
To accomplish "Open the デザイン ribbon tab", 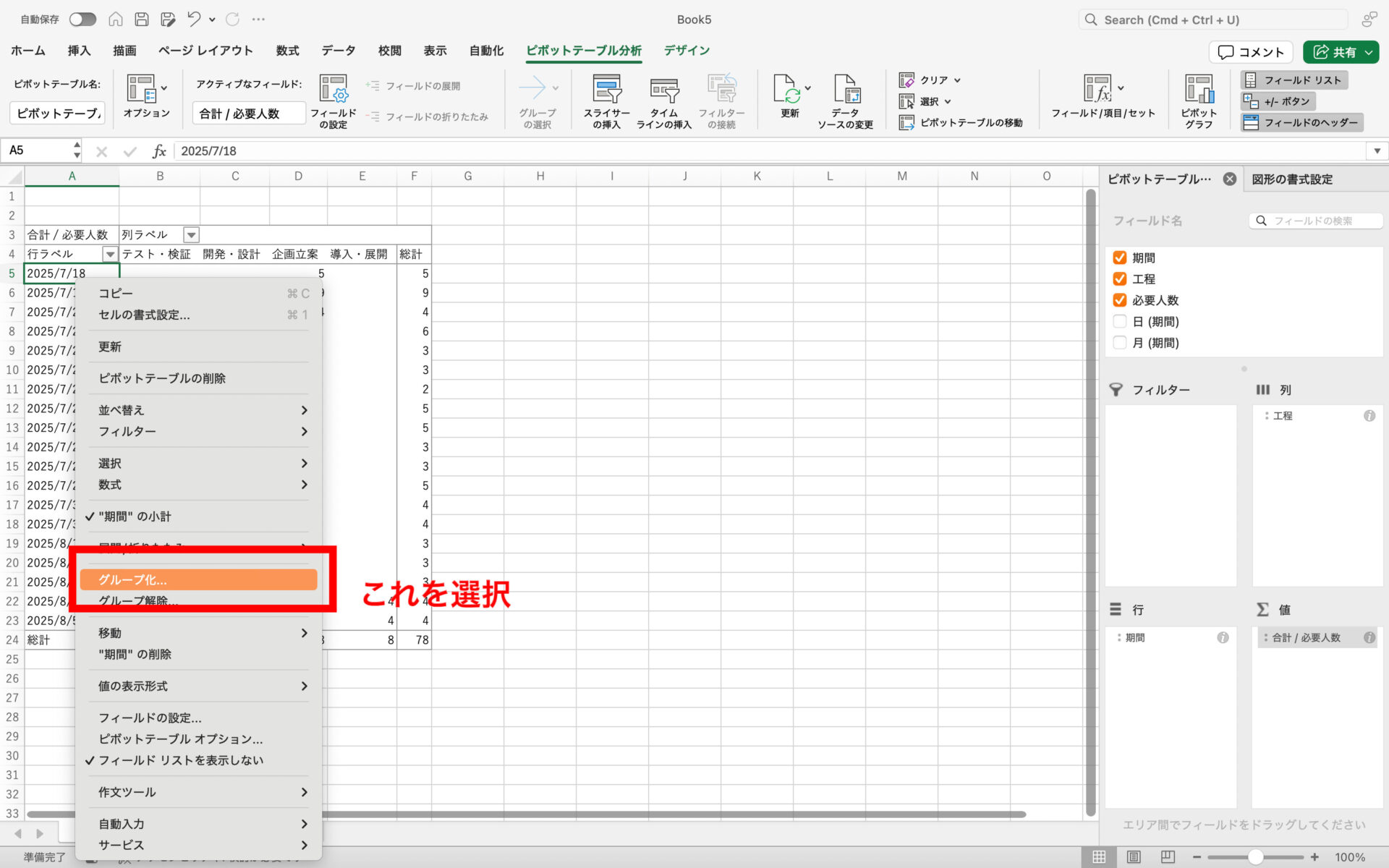I will (x=686, y=51).
